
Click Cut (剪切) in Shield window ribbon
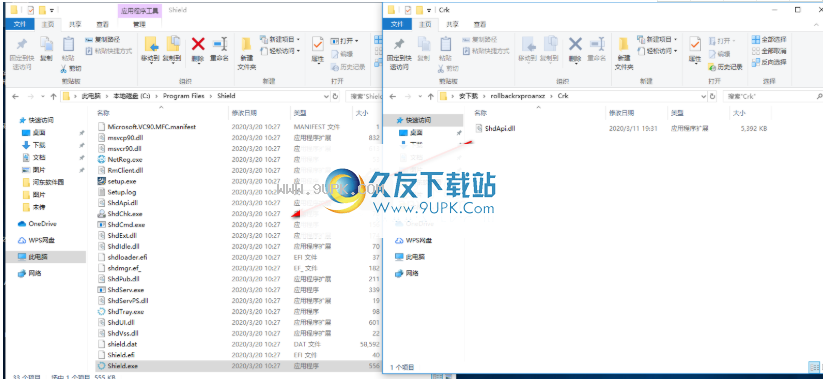tap(71, 68)
